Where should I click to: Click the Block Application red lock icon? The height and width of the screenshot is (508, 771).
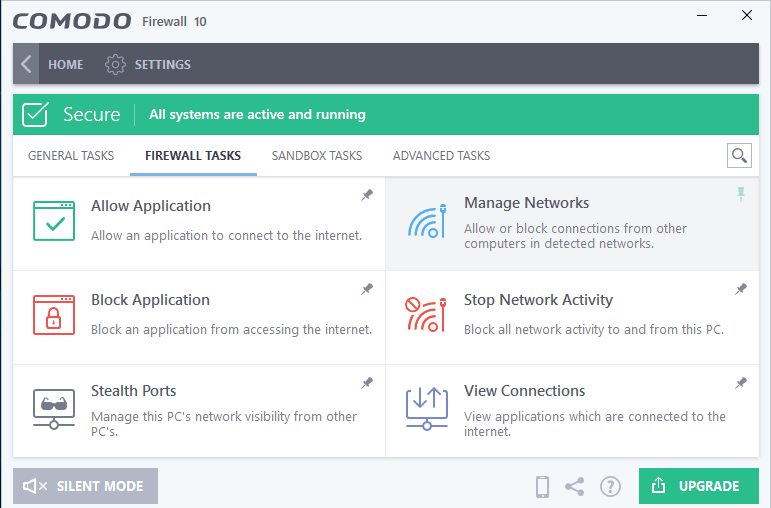pos(54,315)
